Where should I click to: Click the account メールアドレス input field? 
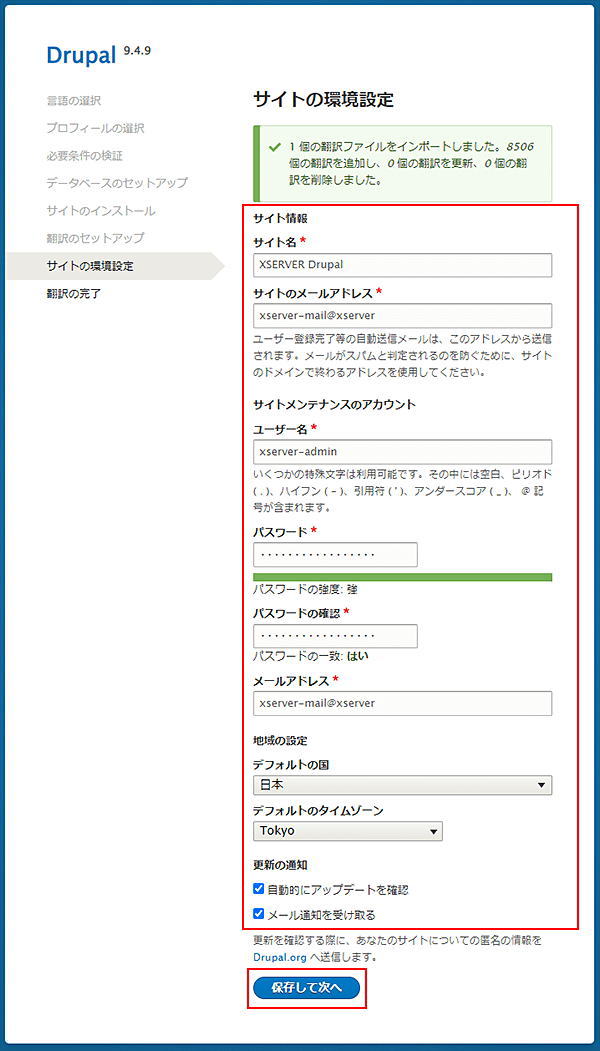click(x=402, y=704)
